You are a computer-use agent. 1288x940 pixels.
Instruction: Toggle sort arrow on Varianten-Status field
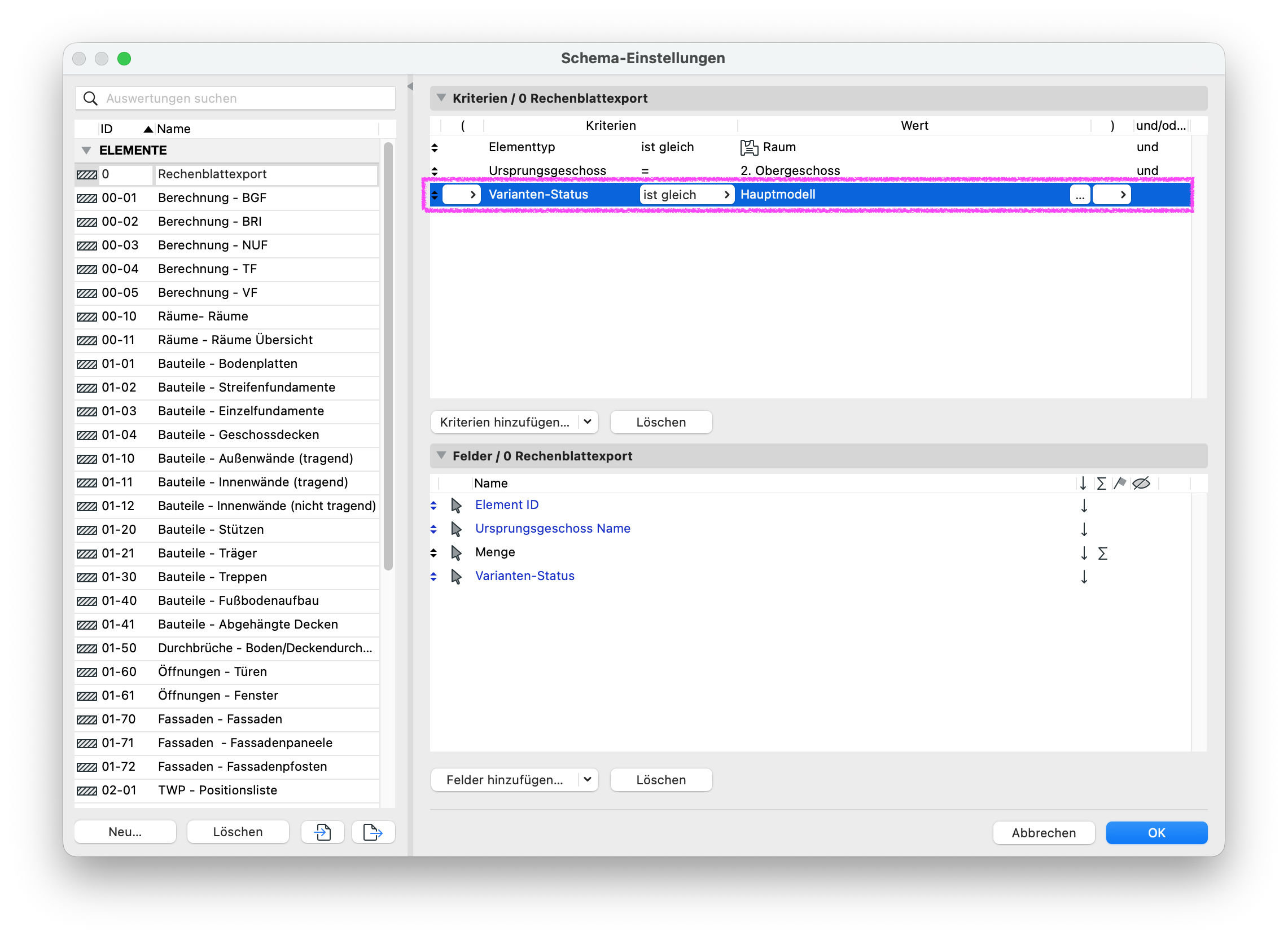(1084, 577)
